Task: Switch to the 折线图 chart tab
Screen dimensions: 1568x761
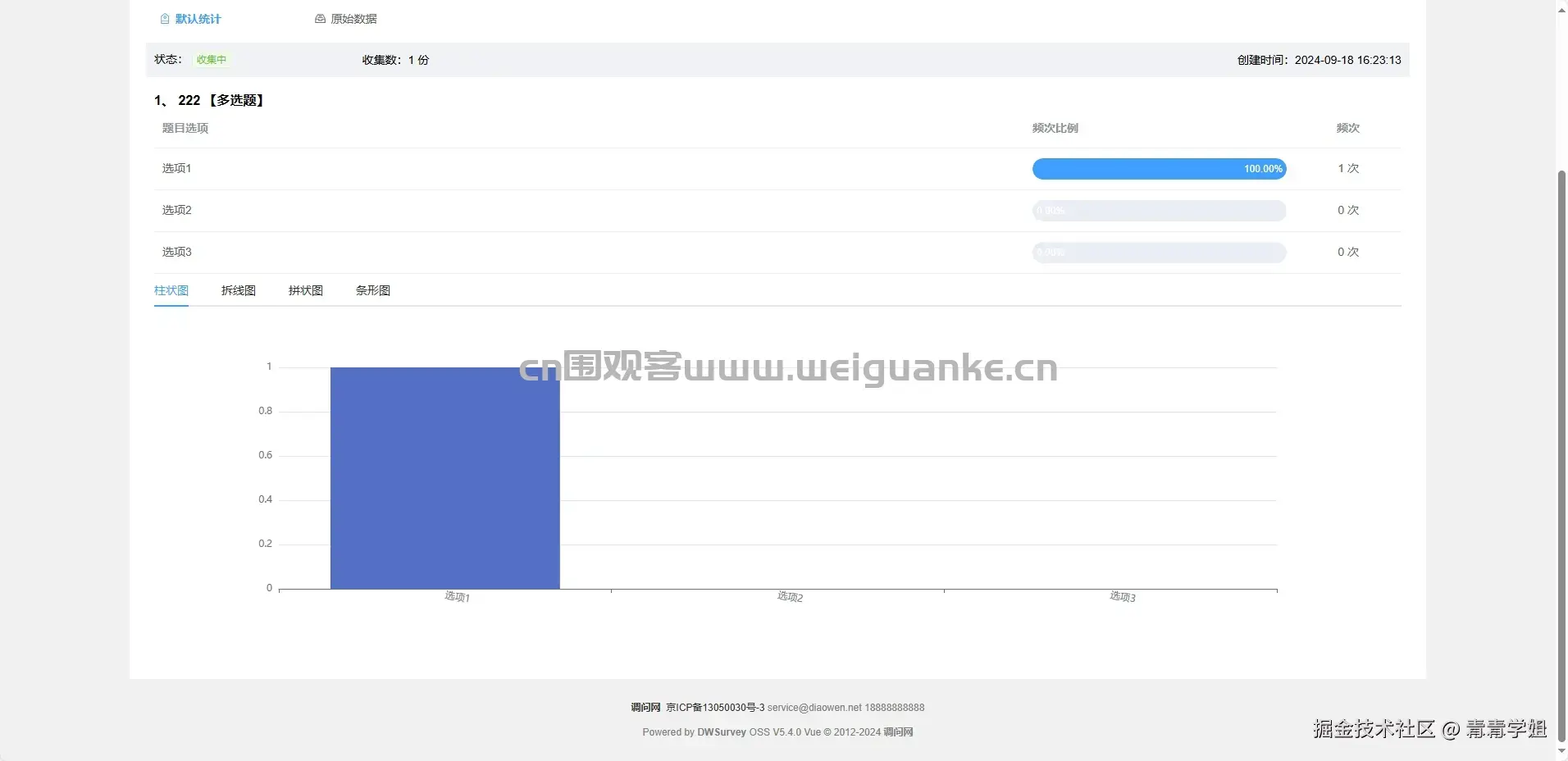Action: coord(239,290)
